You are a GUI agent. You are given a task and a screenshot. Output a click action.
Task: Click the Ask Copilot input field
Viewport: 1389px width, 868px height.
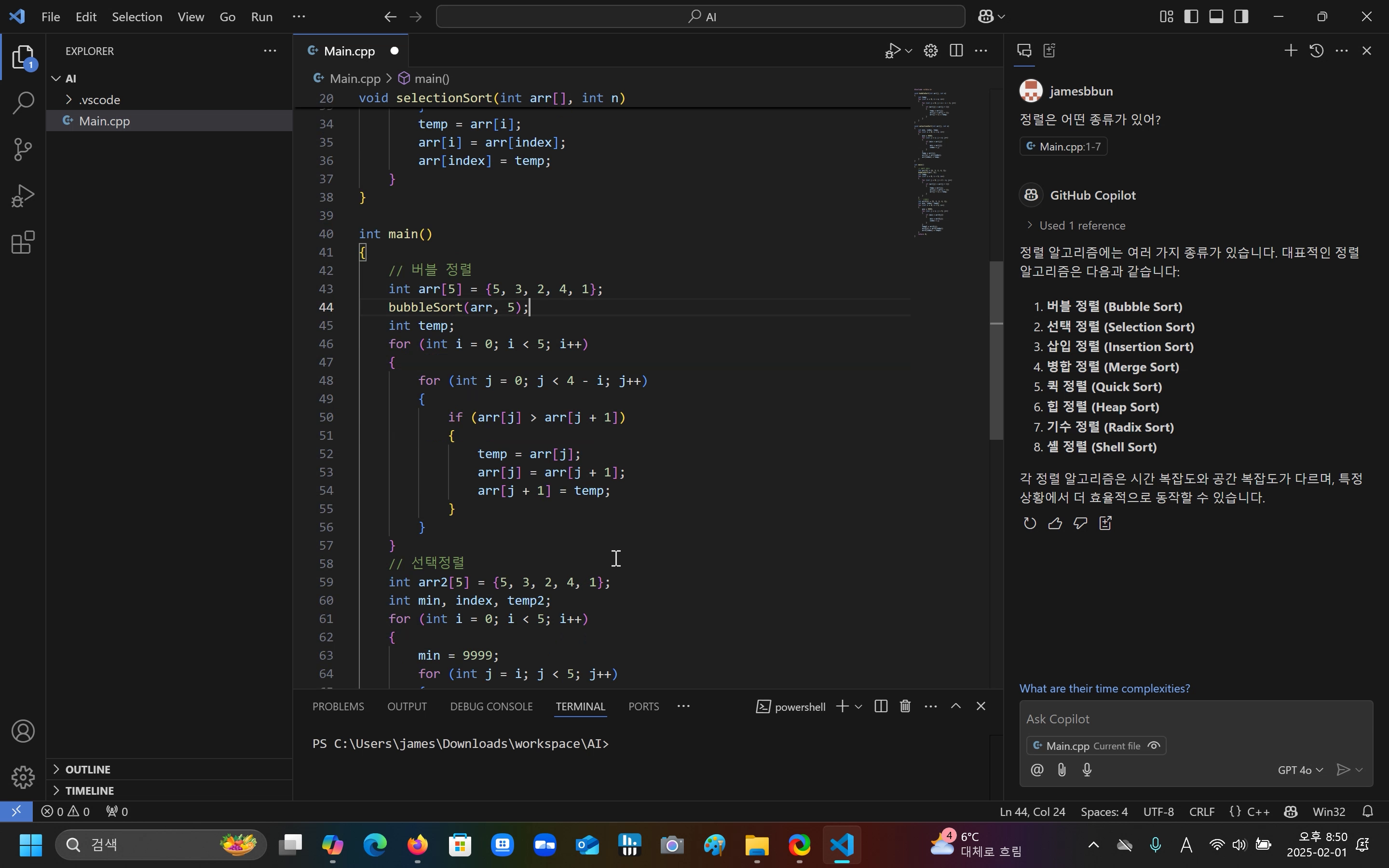1194,719
